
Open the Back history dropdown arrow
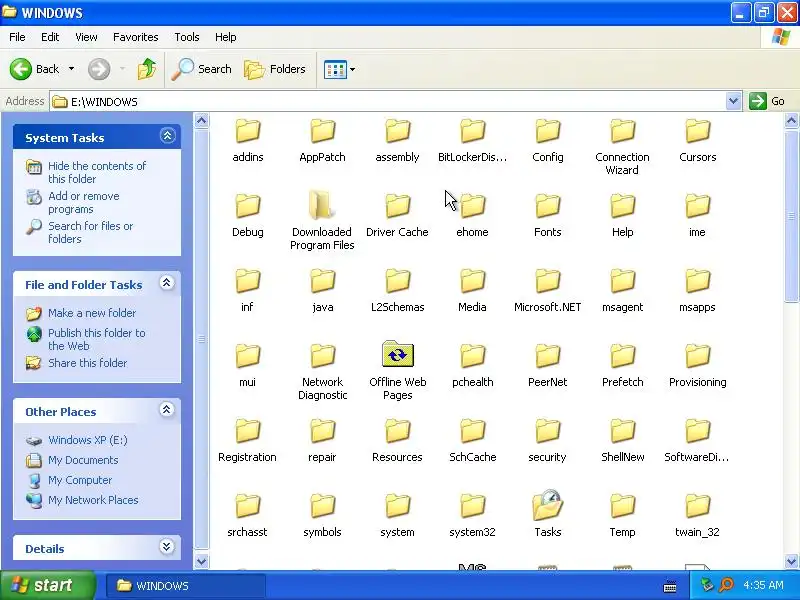pyautogui.click(x=71, y=69)
